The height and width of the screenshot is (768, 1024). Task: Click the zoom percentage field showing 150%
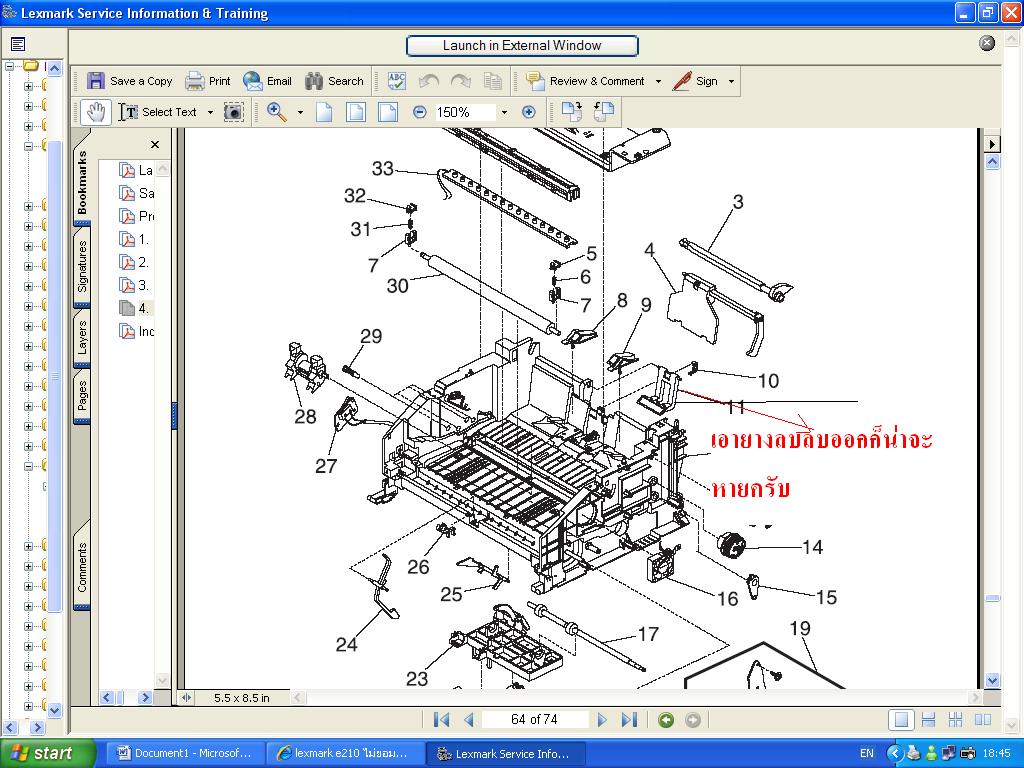click(x=465, y=112)
